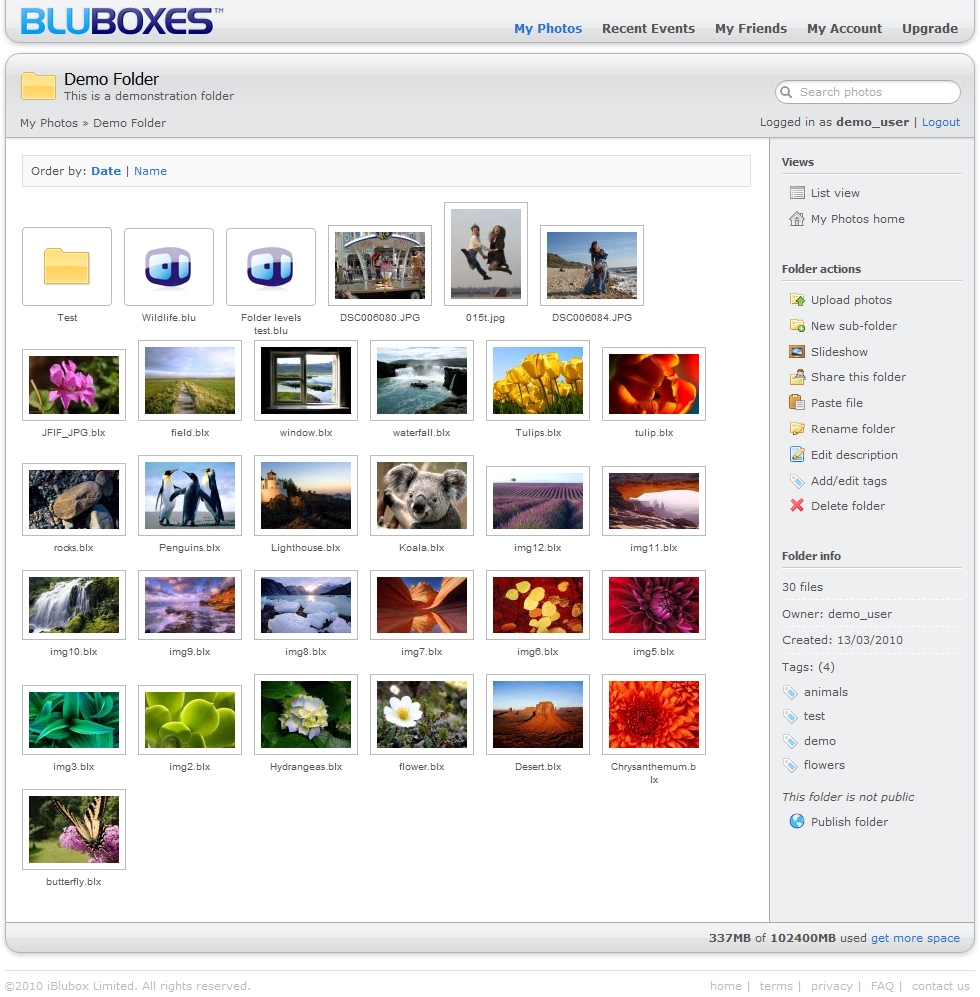This screenshot has width=980, height=997.
Task: Open the Folder levels test.blu album icon
Action: 271,266
